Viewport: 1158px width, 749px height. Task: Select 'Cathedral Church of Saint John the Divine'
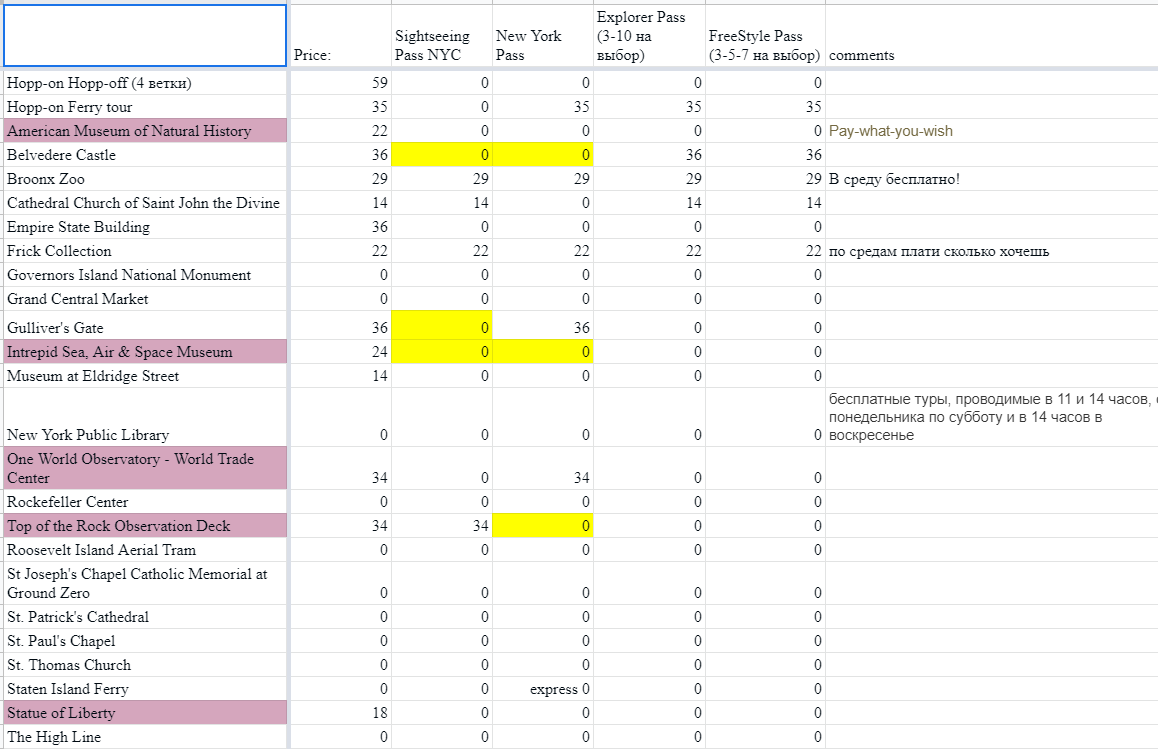(145, 203)
